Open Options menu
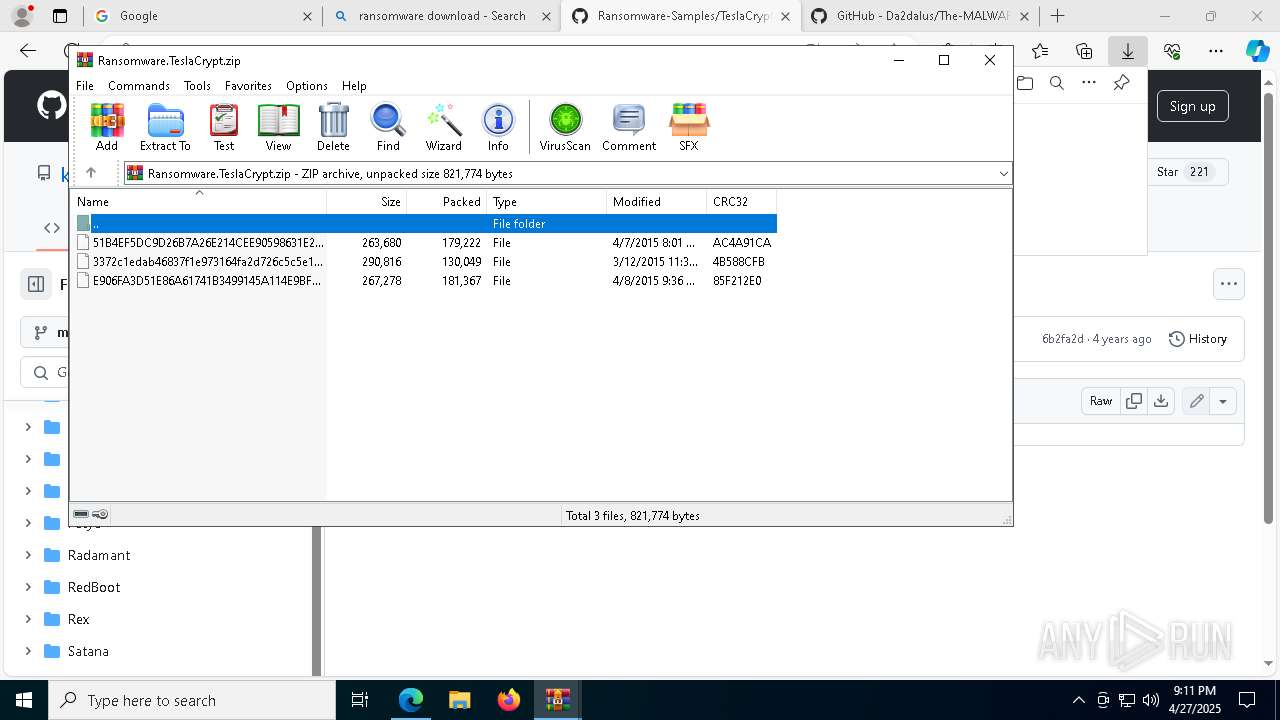Viewport: 1280px width, 720px height. click(x=307, y=86)
